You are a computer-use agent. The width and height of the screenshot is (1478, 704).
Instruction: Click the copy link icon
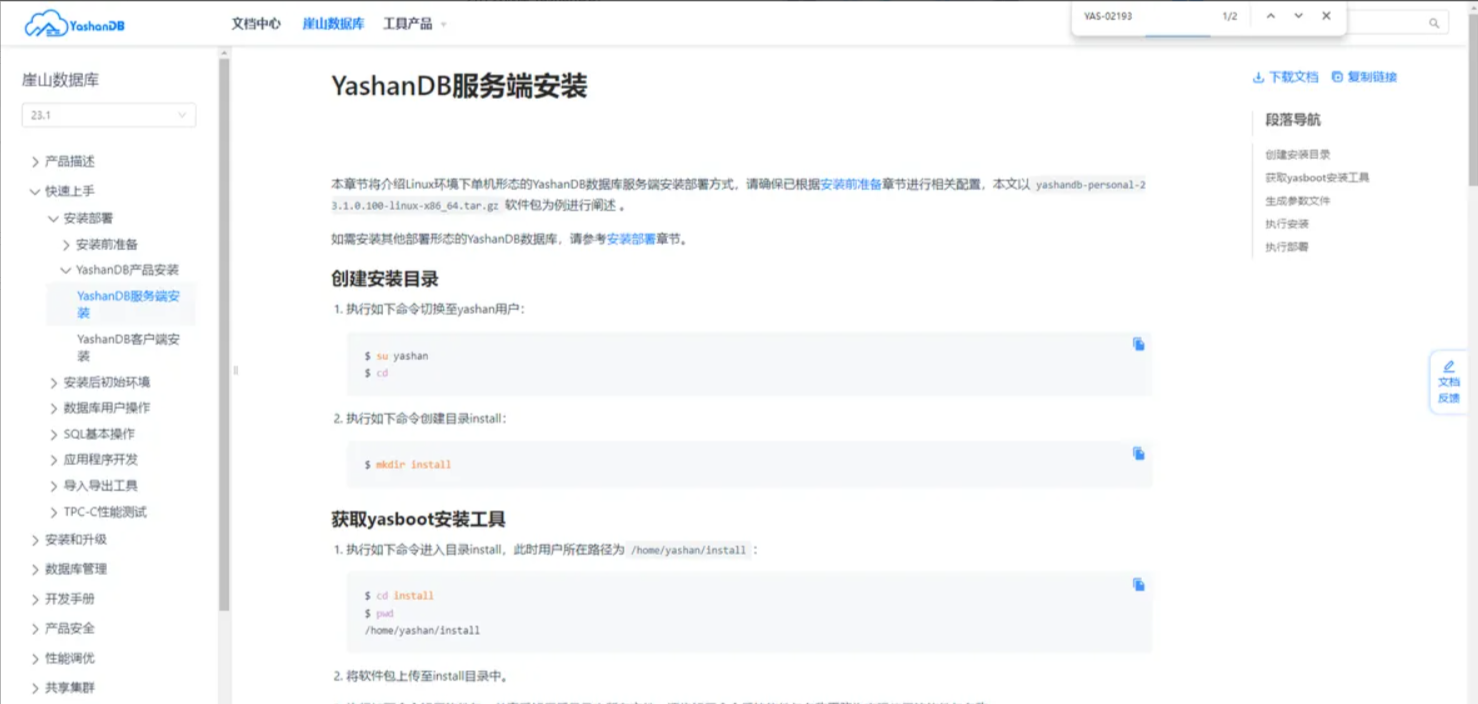coord(1337,77)
